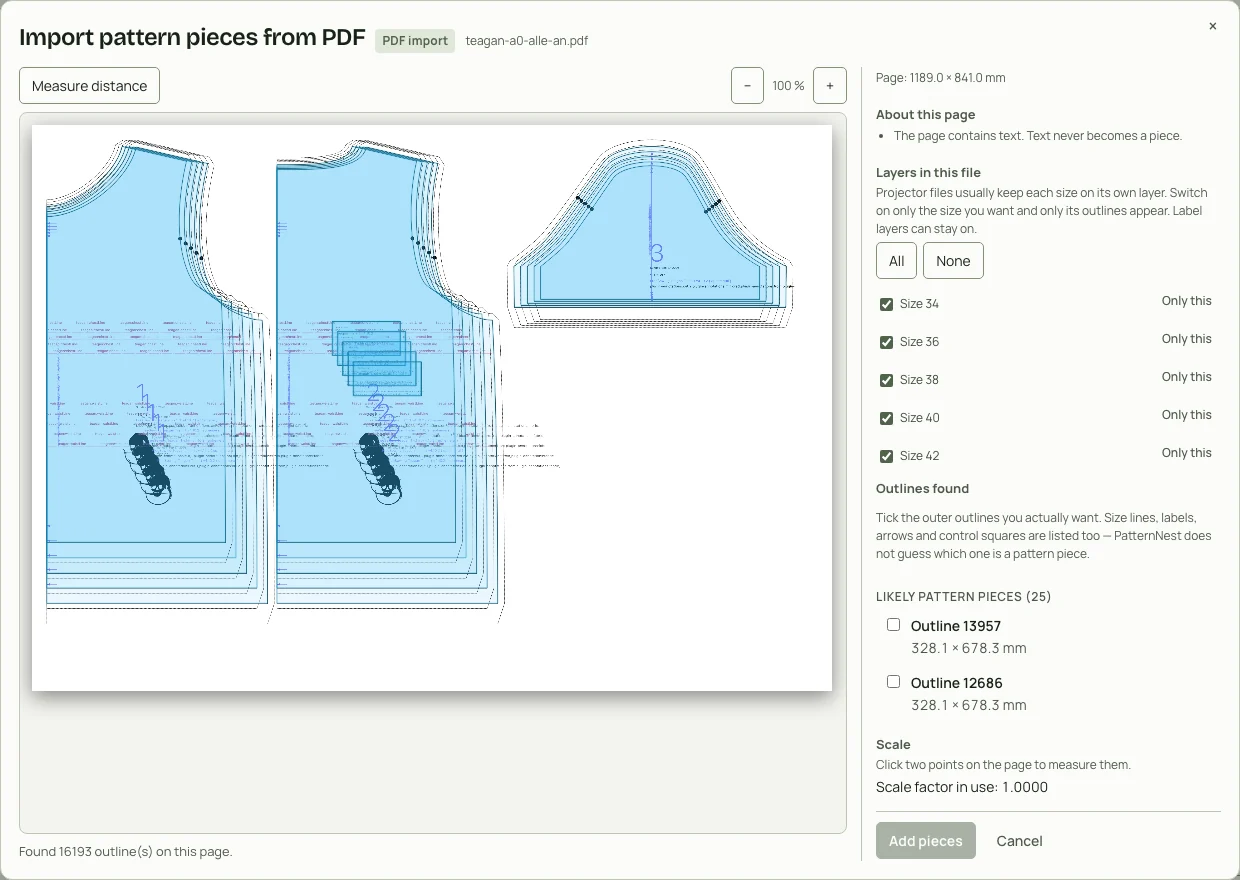
Task: Show only the Size 36 layer
Action: point(1186,339)
